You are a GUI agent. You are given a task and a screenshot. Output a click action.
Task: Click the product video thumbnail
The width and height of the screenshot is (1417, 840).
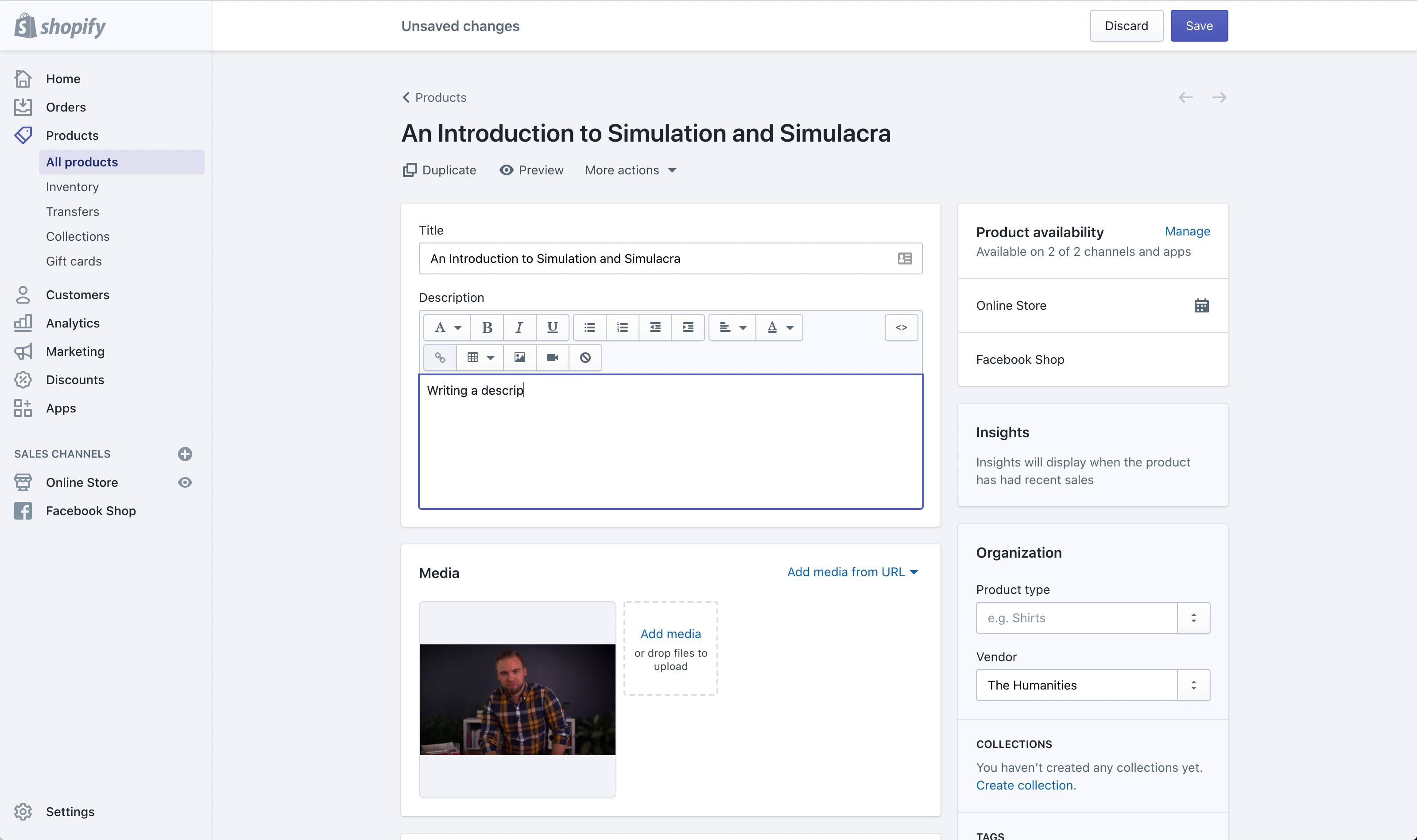[517, 699]
